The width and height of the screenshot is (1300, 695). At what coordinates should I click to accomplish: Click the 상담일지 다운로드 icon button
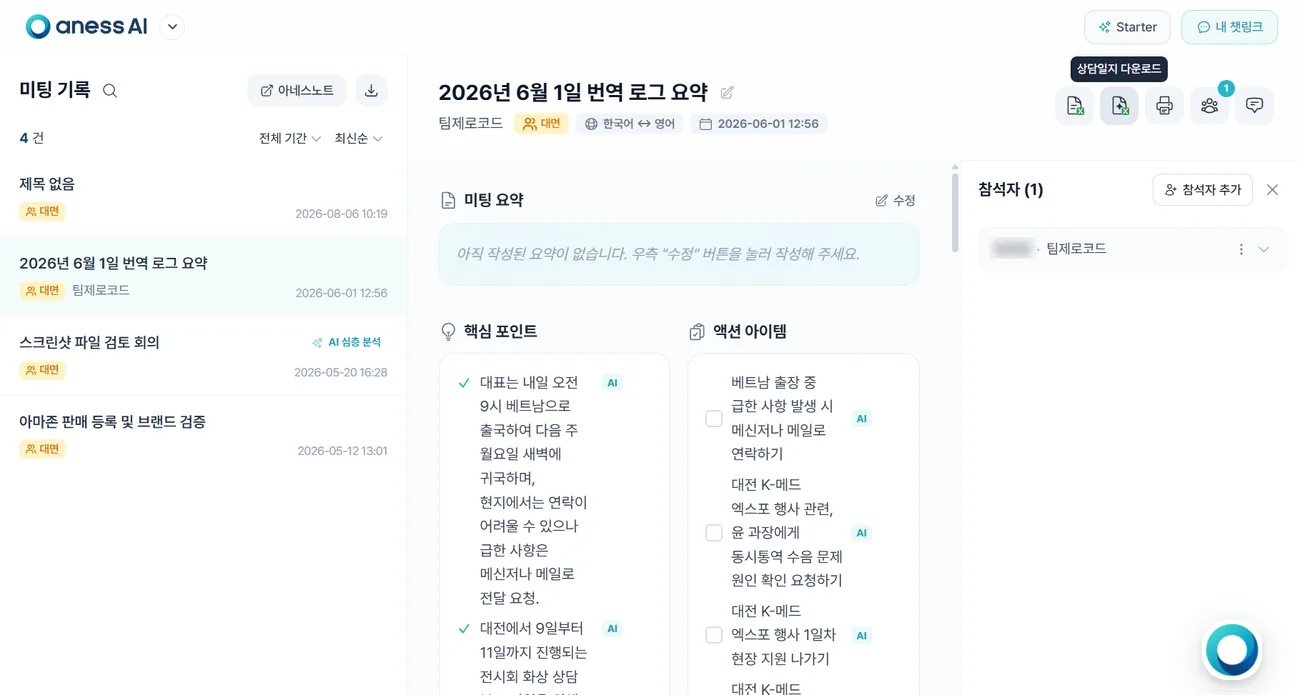click(x=1119, y=105)
